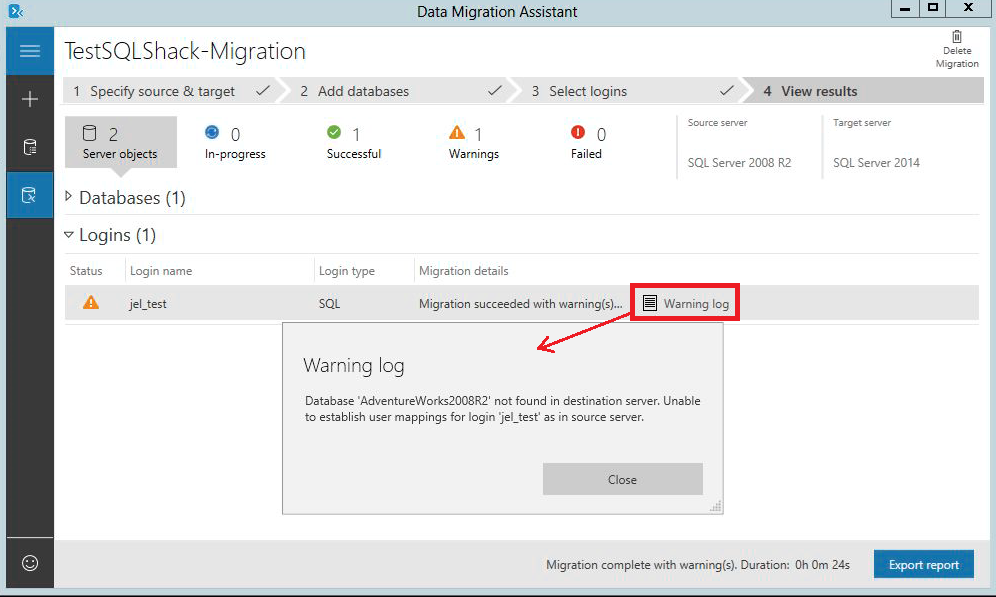Viewport: 996px width, 597px height.
Task: Filter by Server objects tile
Action: coord(120,142)
